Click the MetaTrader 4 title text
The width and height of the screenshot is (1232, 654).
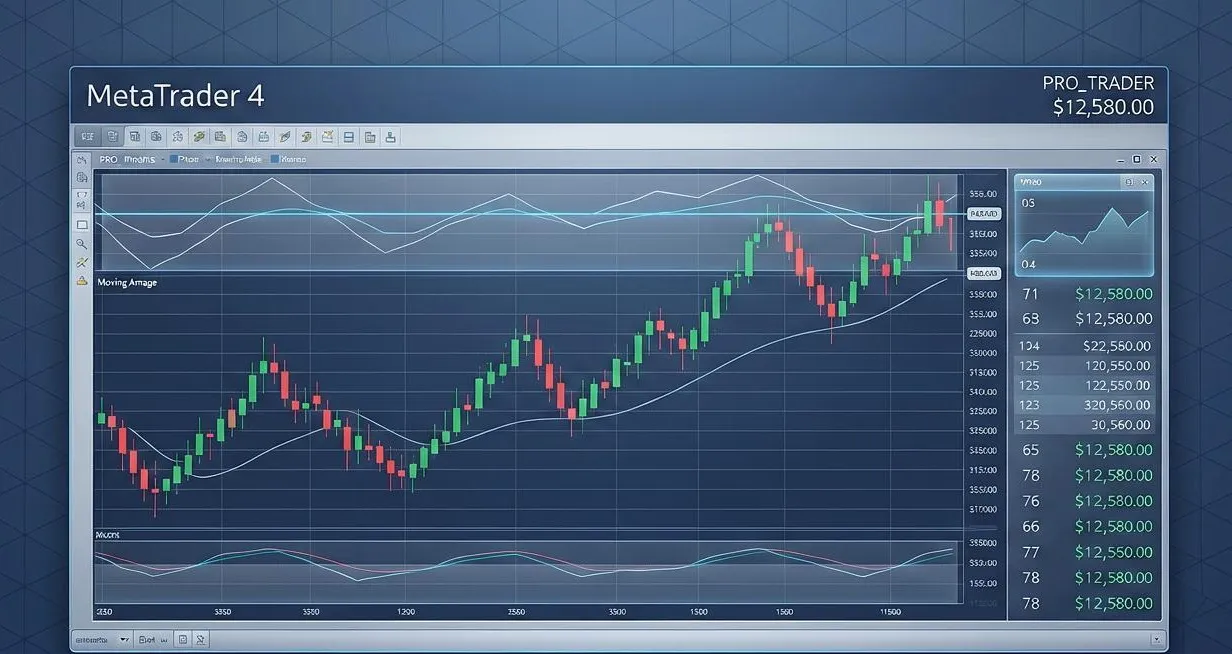pos(176,96)
